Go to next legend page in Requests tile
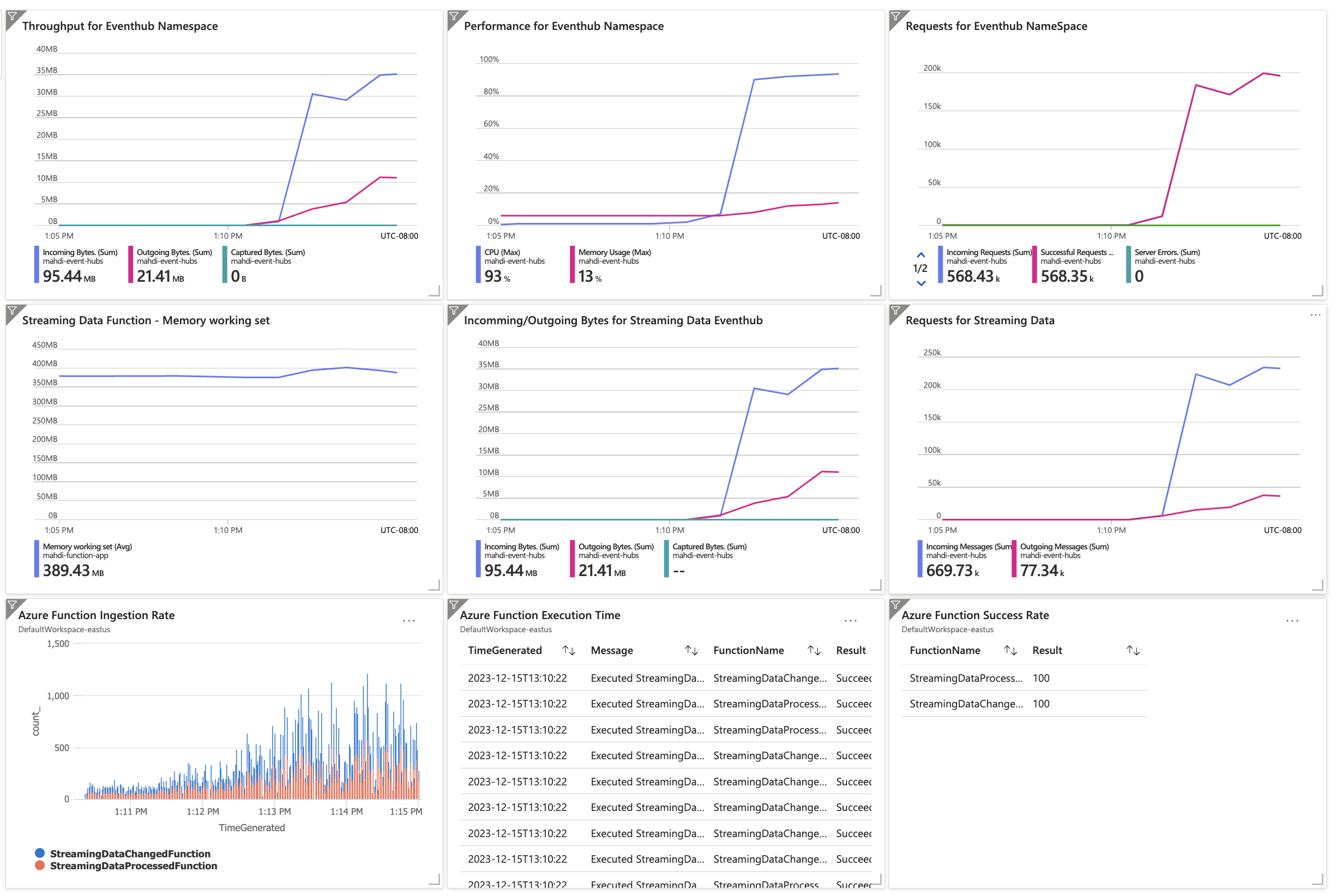 [x=920, y=283]
